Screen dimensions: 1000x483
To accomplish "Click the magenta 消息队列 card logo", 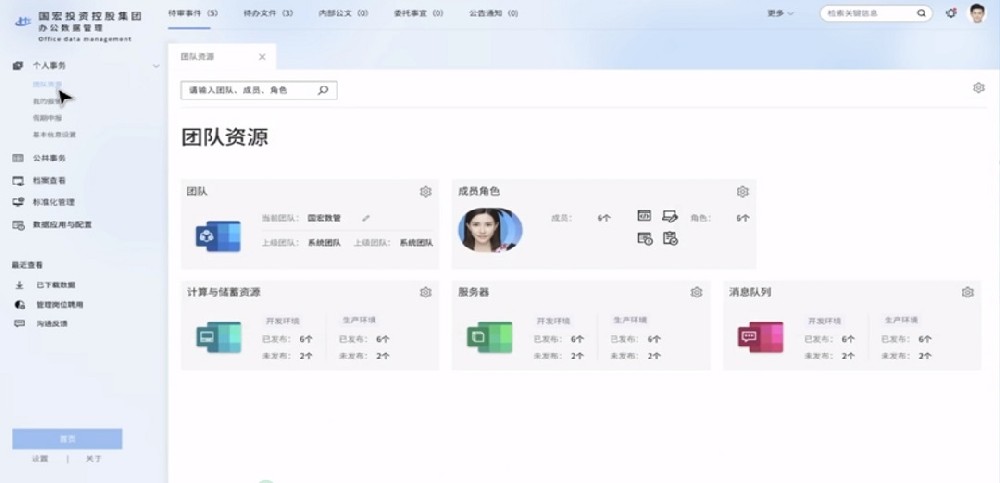I will tap(760, 338).
